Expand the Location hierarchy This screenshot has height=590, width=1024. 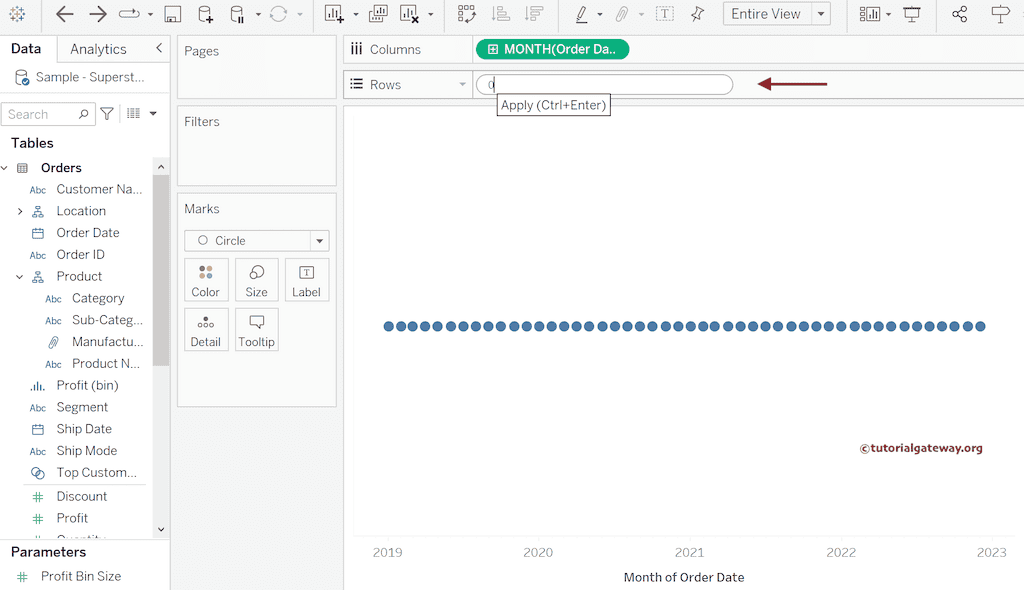coord(20,211)
